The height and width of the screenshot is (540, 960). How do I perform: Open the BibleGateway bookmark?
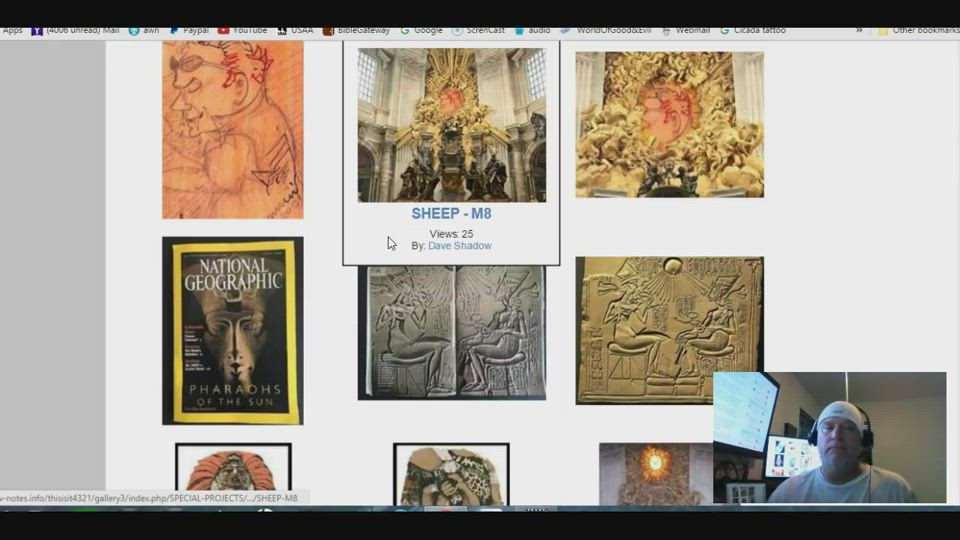coord(356,30)
